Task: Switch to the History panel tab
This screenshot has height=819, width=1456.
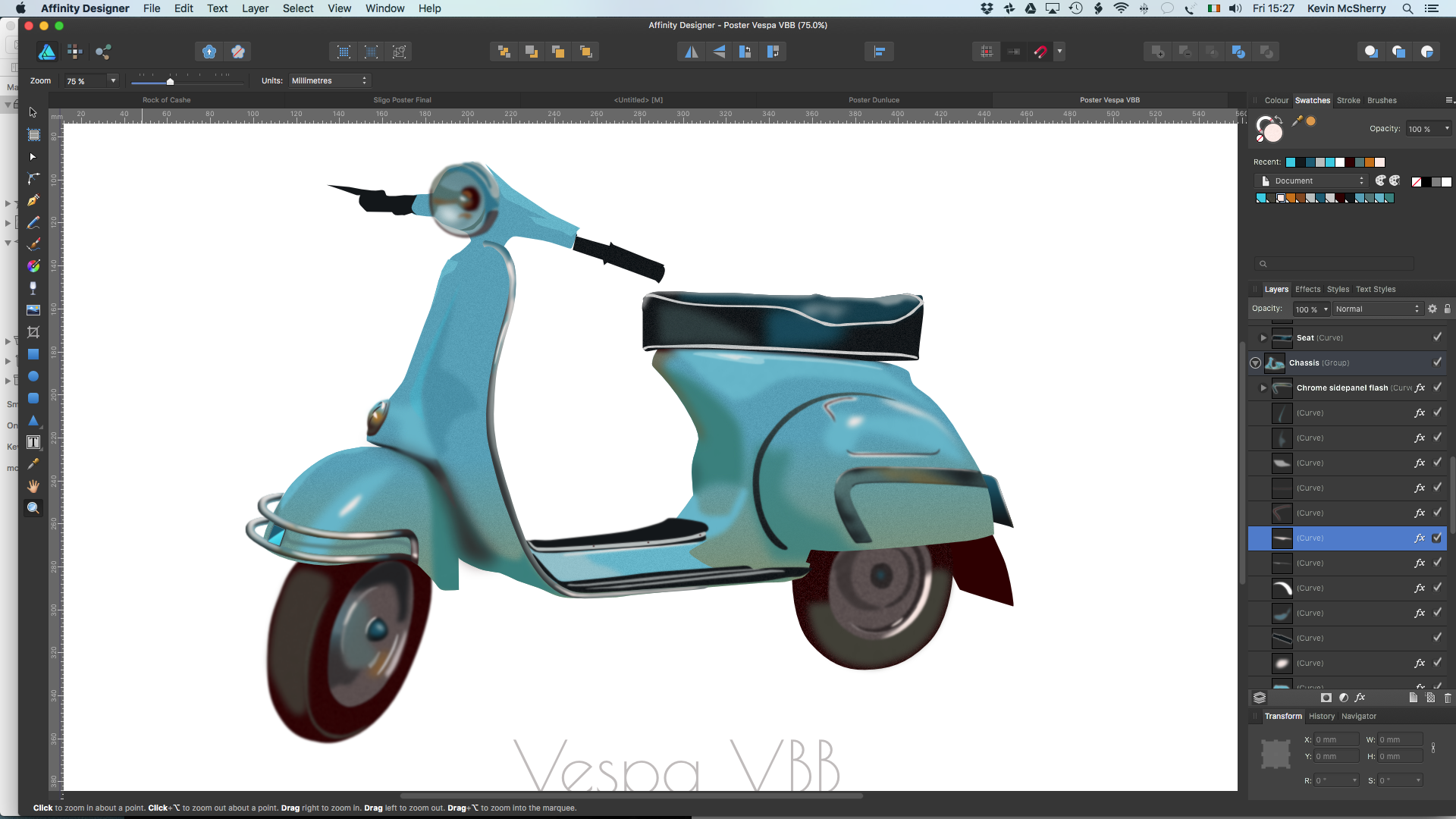Action: (x=1321, y=716)
